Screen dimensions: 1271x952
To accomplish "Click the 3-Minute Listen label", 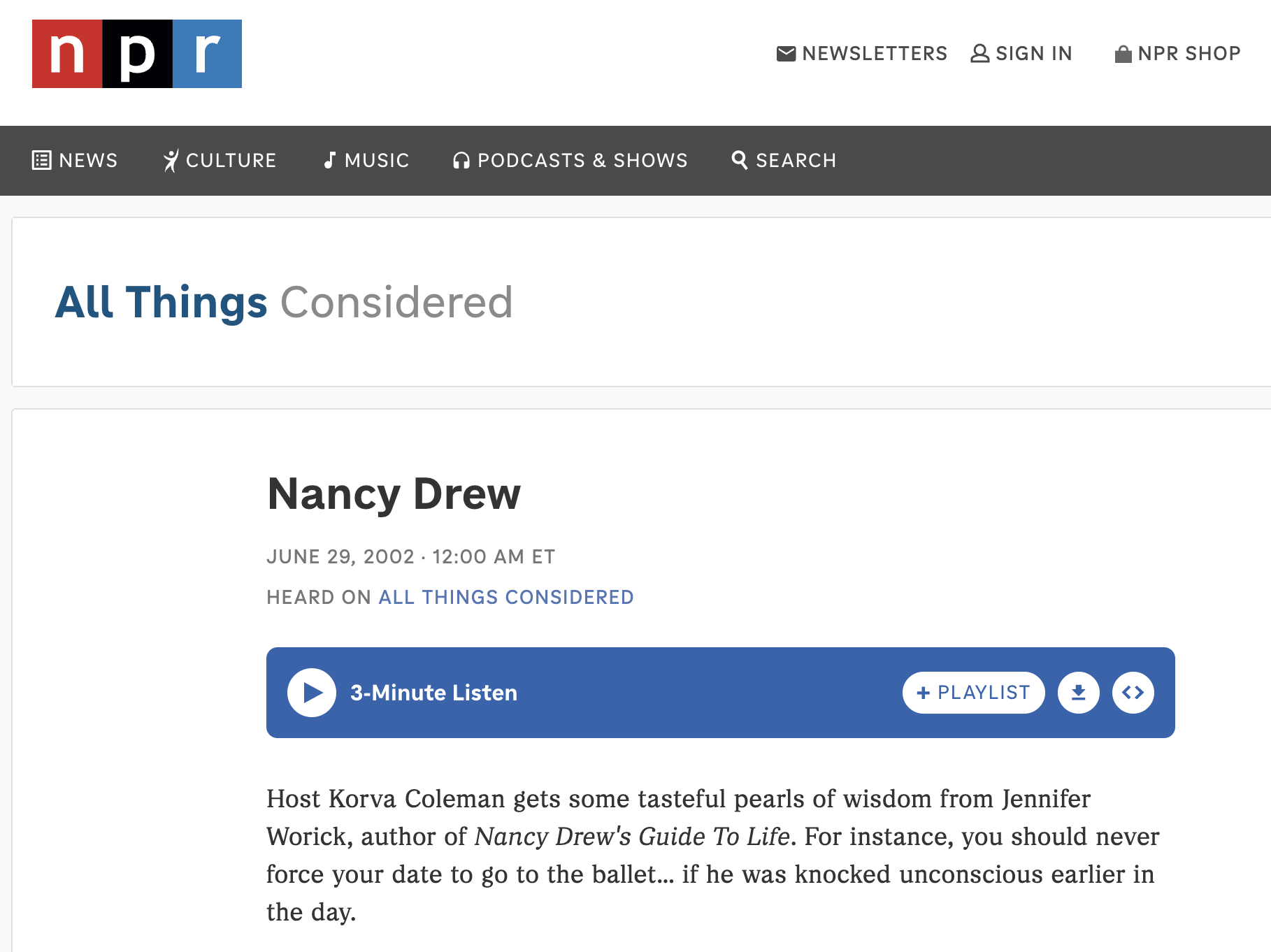I will pyautogui.click(x=433, y=693).
